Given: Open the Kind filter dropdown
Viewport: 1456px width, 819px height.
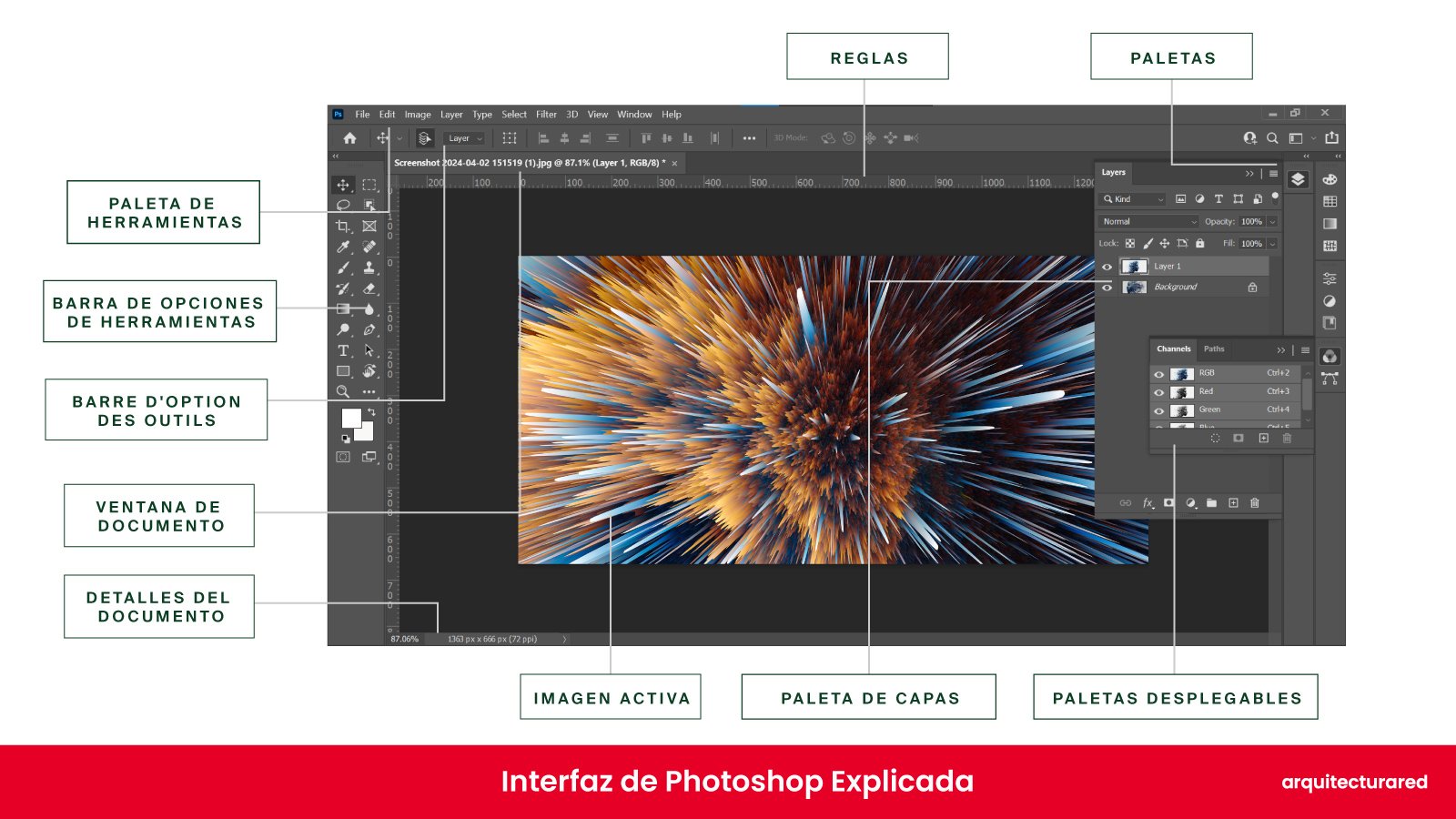Looking at the screenshot, I should tap(1133, 198).
